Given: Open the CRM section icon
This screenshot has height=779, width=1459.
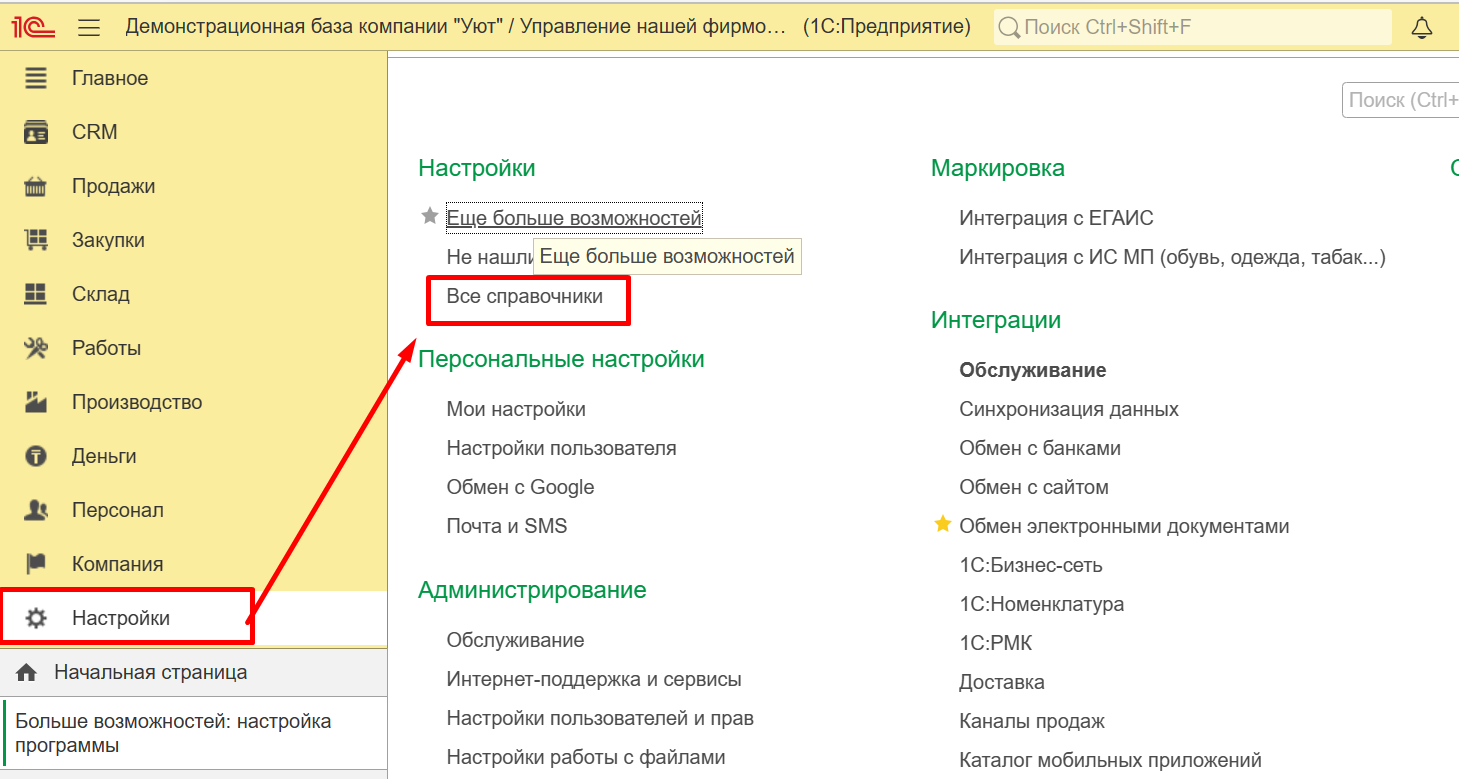Looking at the screenshot, I should (36, 132).
